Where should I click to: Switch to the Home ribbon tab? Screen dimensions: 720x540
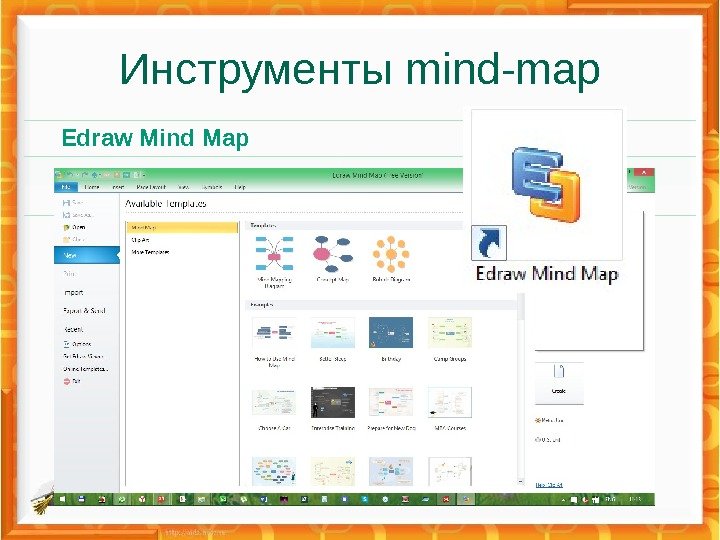pyautogui.click(x=92, y=187)
